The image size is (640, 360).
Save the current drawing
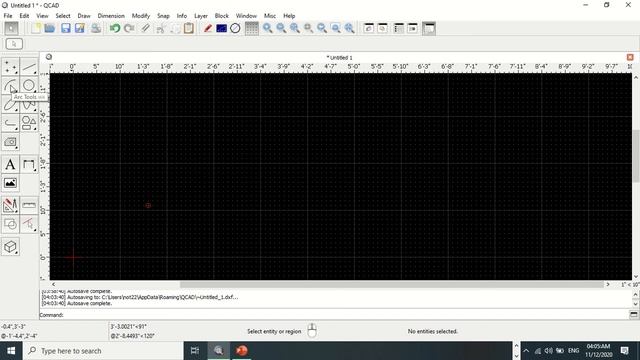pos(66,28)
